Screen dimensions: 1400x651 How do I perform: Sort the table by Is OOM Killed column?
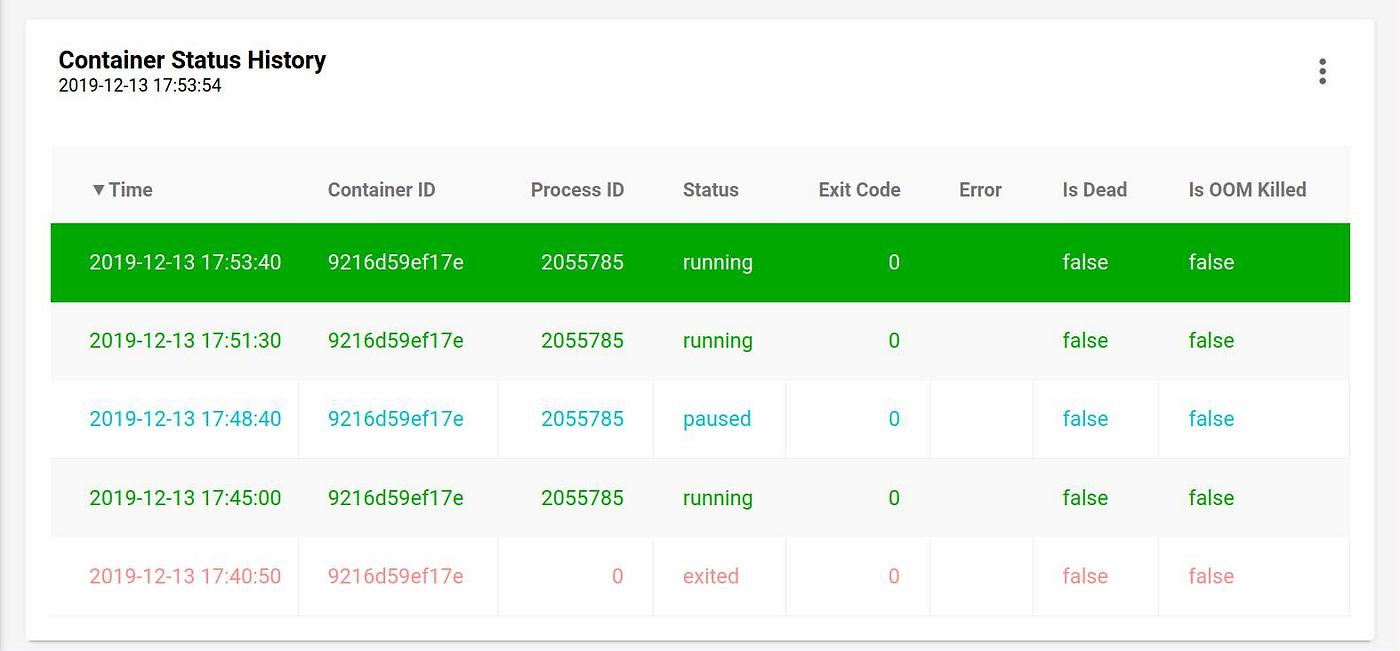pos(1247,189)
